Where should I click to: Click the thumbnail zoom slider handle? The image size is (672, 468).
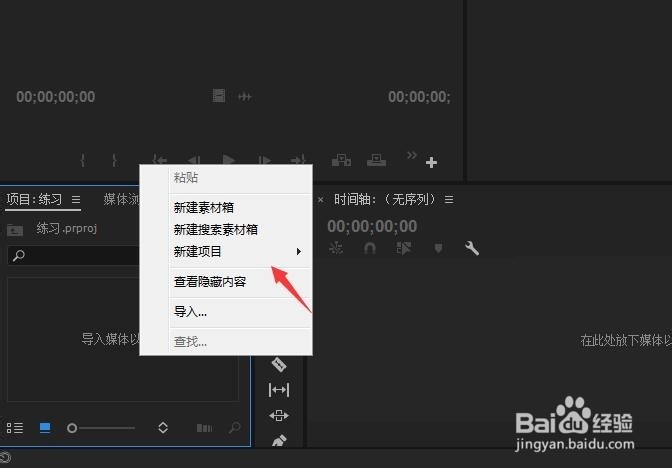pyautogui.click(x=72, y=428)
